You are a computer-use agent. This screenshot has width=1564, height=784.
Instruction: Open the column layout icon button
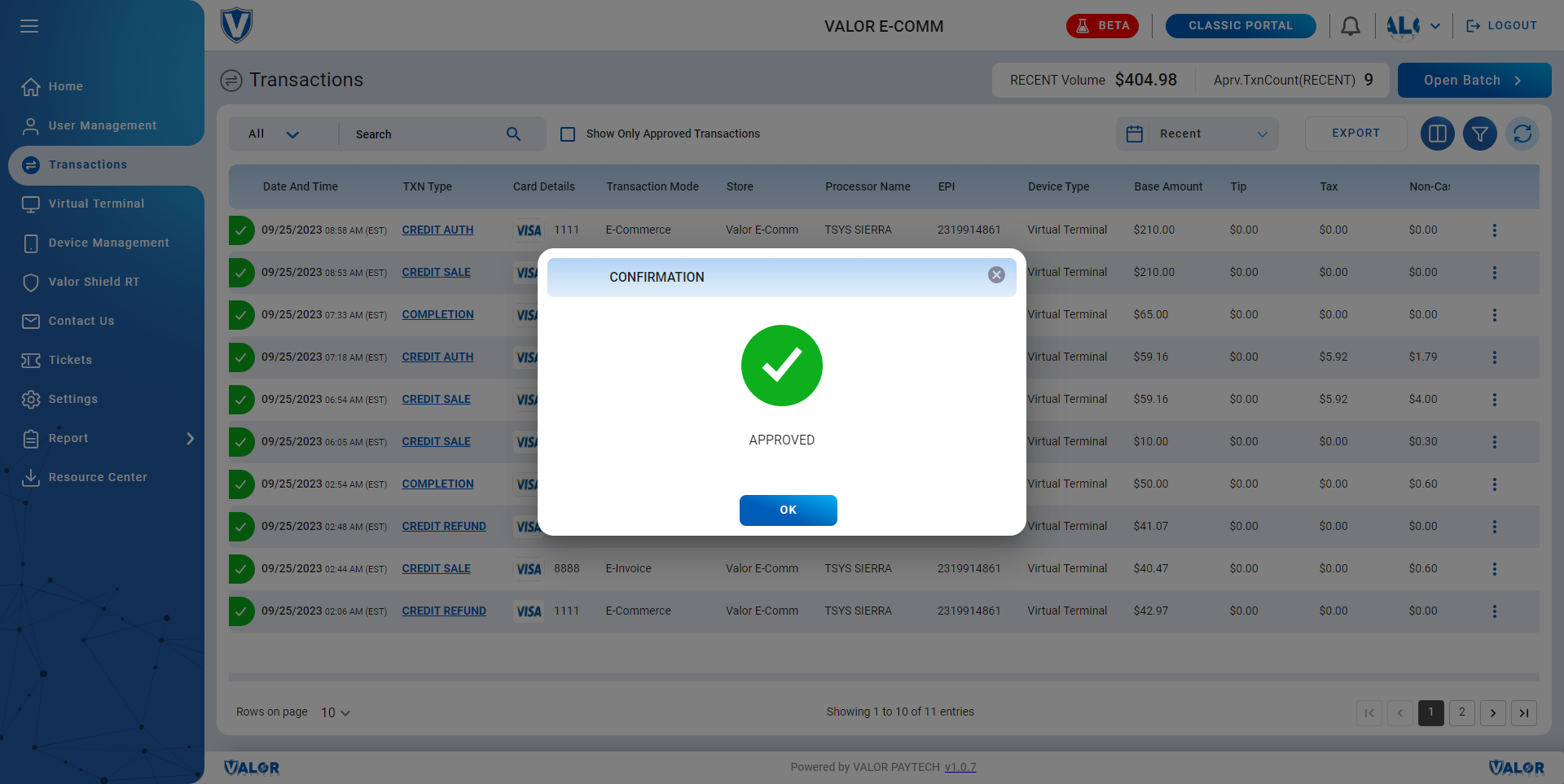1438,134
